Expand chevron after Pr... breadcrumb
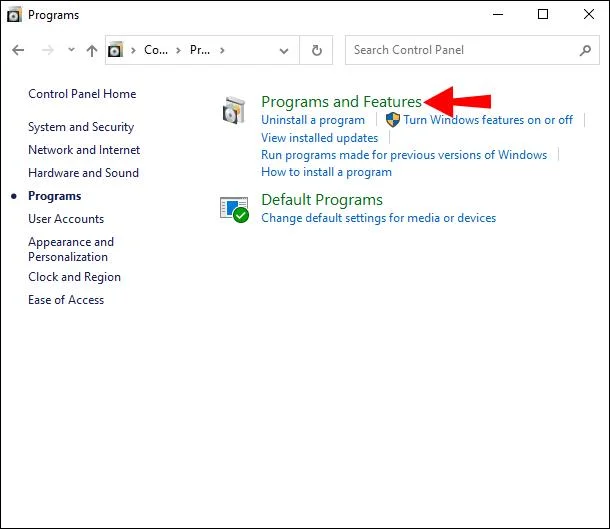 pos(222,50)
